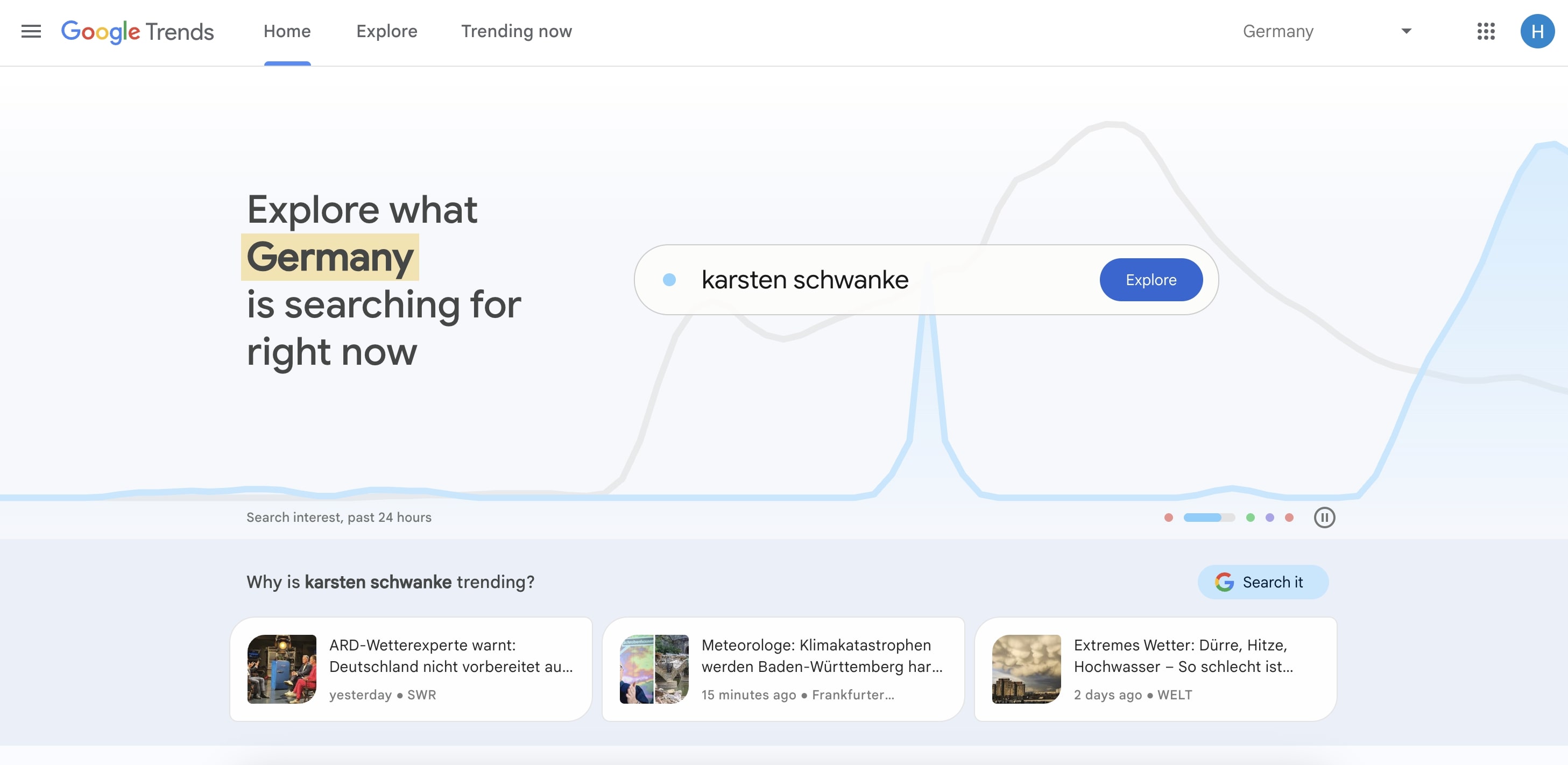Click the blue Explore button
The width and height of the screenshot is (1568, 765).
click(x=1151, y=279)
